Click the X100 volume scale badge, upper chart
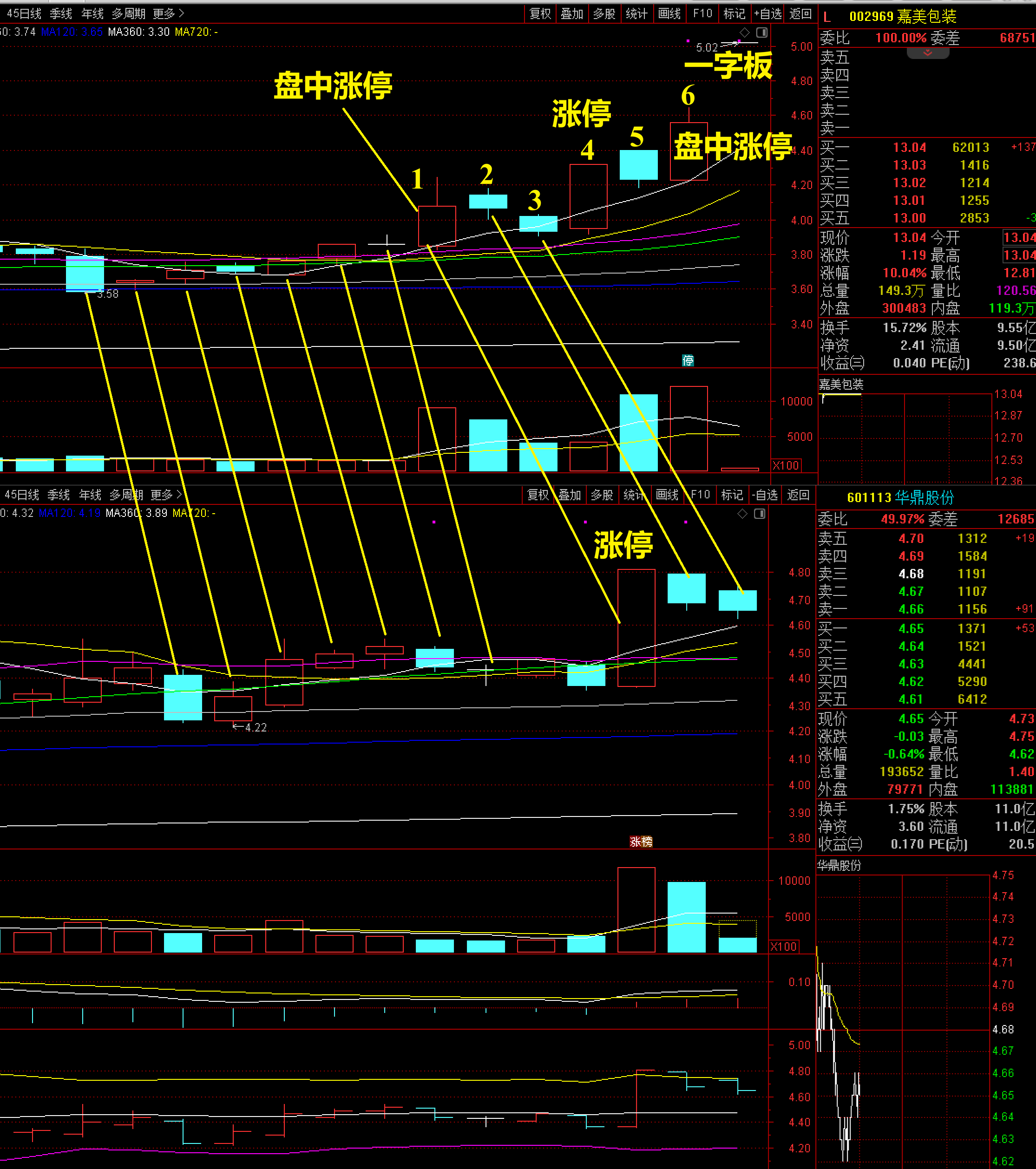Screen dimensions: 1036x1169 click(786, 465)
